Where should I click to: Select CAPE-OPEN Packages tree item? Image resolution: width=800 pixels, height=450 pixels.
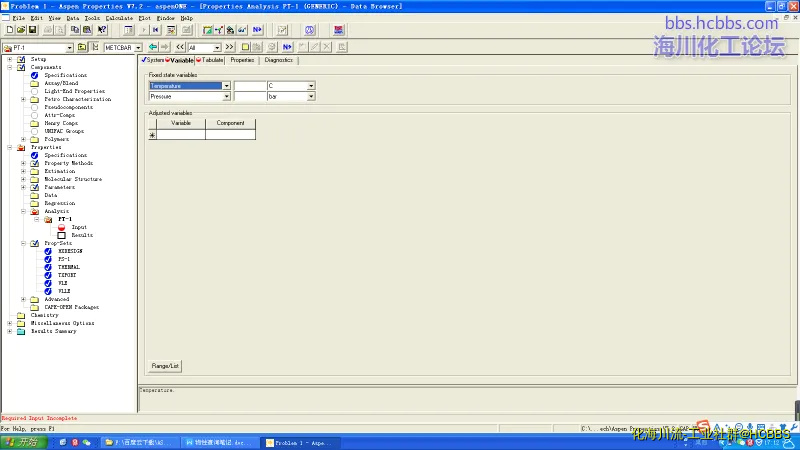click(x=71, y=307)
